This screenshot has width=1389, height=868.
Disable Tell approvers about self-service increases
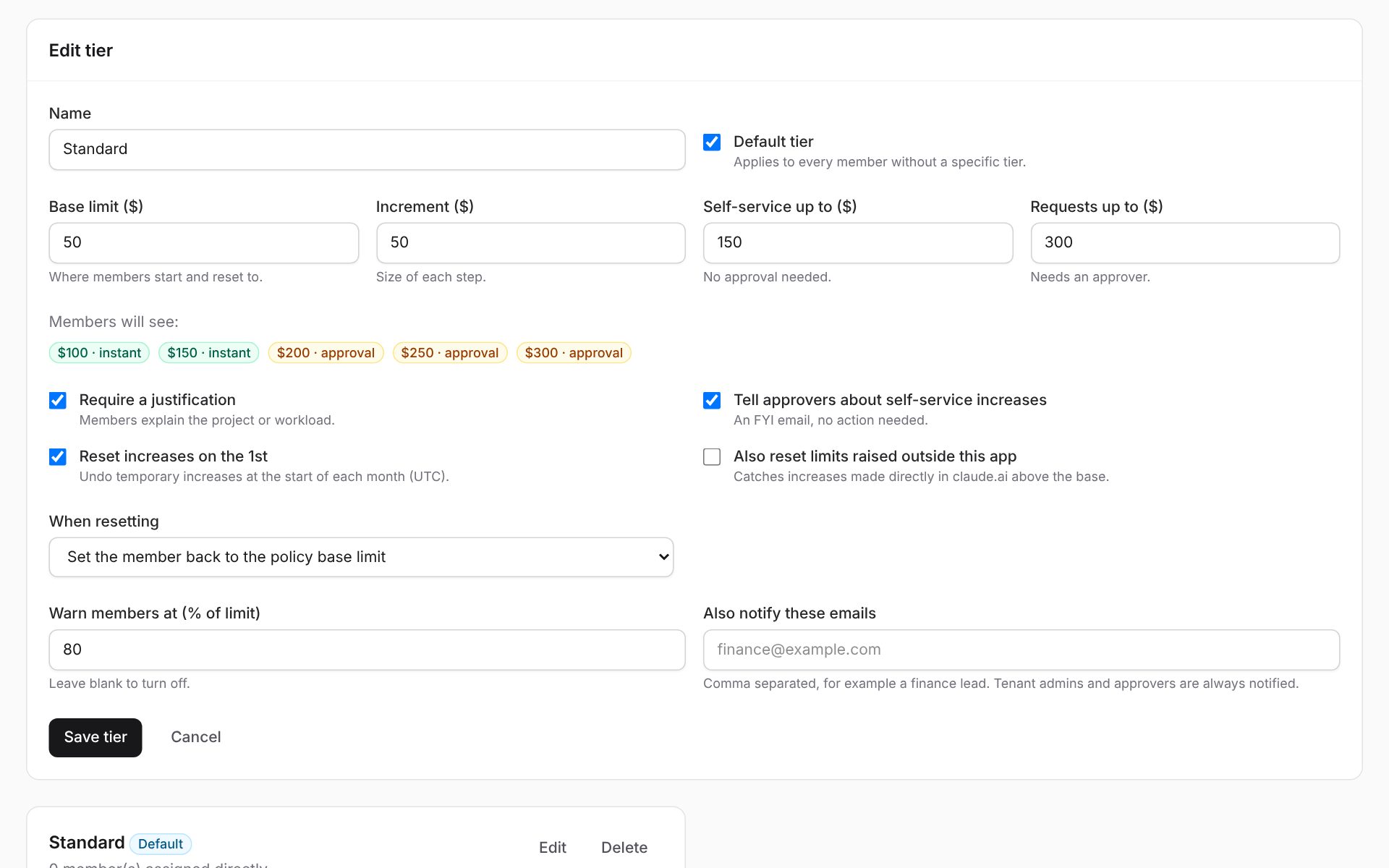712,401
